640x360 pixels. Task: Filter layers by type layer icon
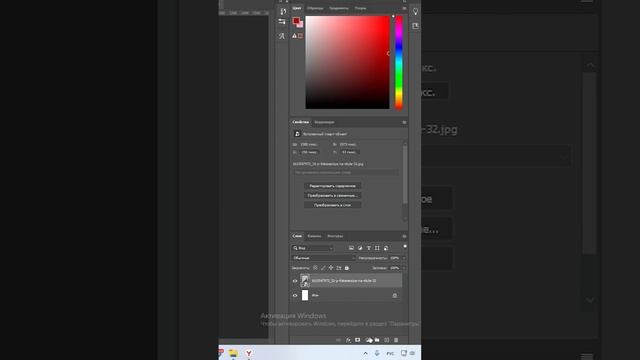(369, 248)
